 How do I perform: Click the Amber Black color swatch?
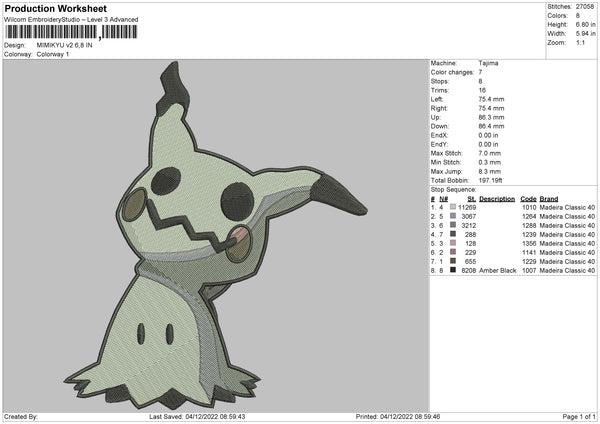click(x=453, y=270)
